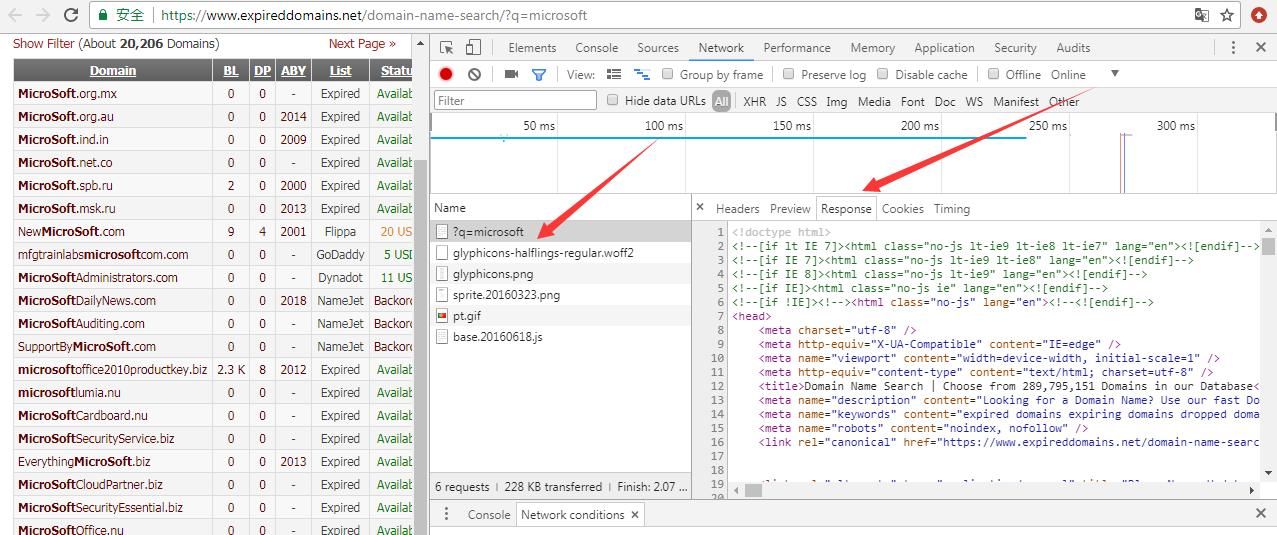The width and height of the screenshot is (1277, 535).
Task: Enable Group by frame checkbox
Action: [x=668, y=74]
